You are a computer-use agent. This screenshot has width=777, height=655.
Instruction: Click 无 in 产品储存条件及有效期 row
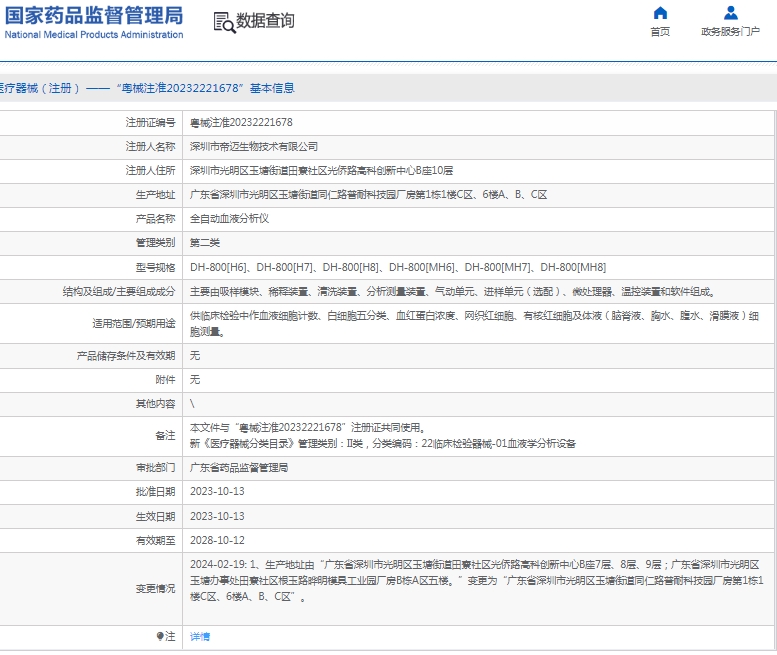click(195, 356)
